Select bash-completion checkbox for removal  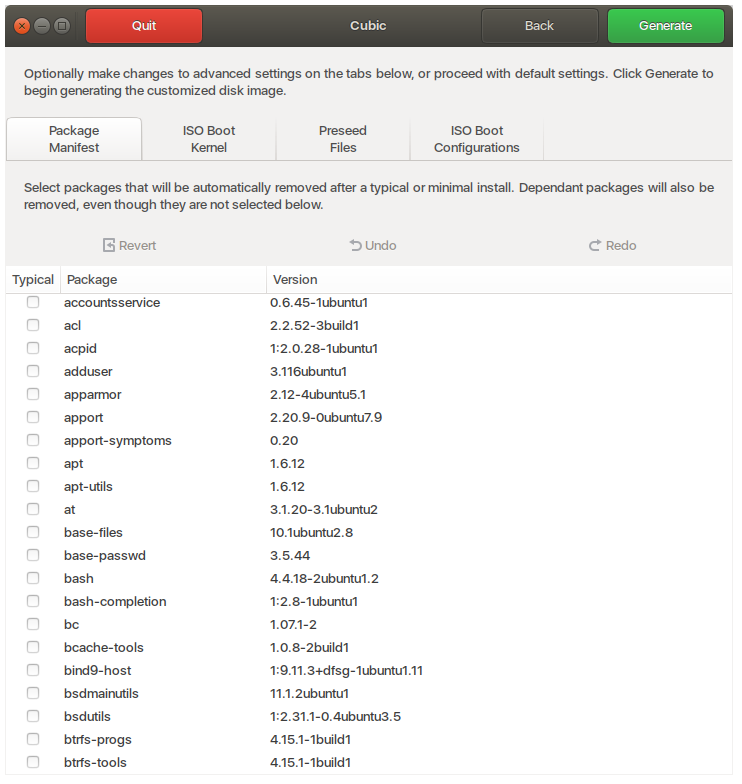click(x=33, y=601)
